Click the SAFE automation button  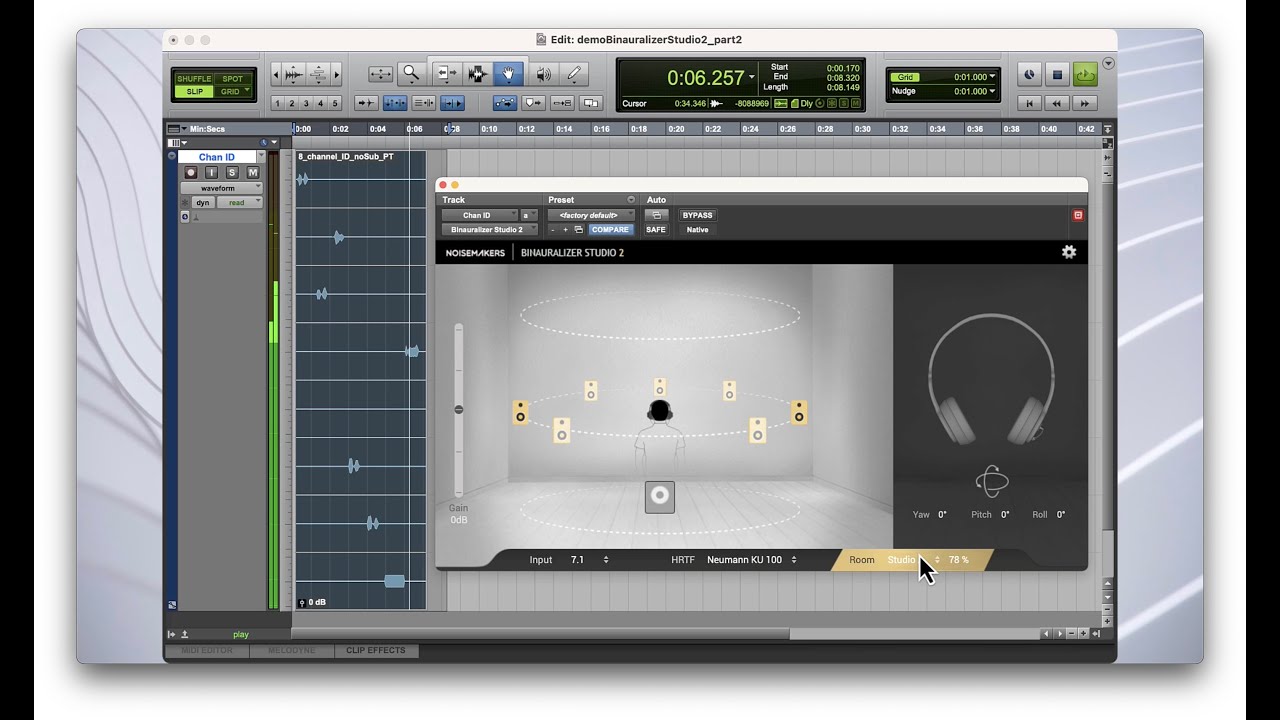pyautogui.click(x=656, y=230)
